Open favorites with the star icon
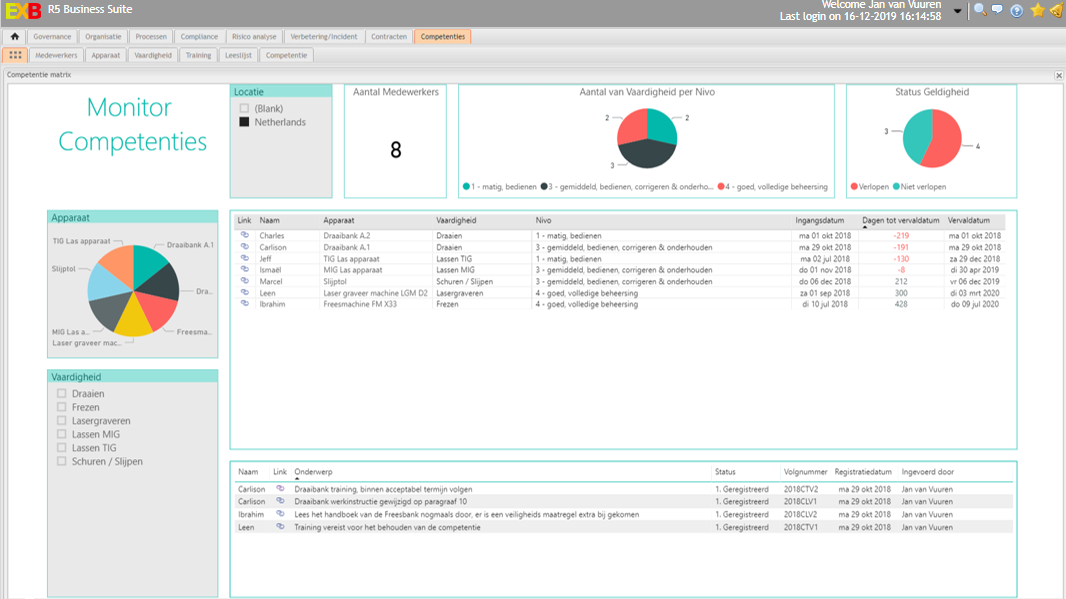Screen dimensions: 1066x599 coord(1037,10)
